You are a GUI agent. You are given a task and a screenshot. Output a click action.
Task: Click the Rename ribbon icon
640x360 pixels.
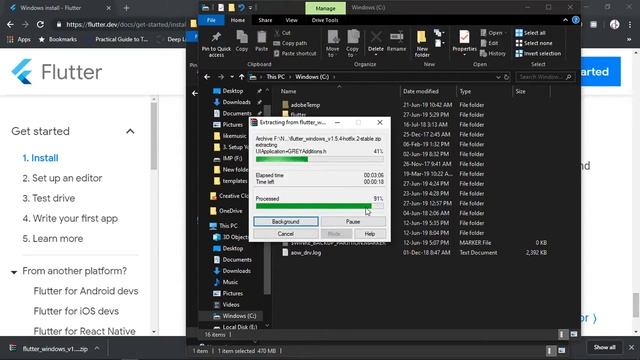[396, 41]
